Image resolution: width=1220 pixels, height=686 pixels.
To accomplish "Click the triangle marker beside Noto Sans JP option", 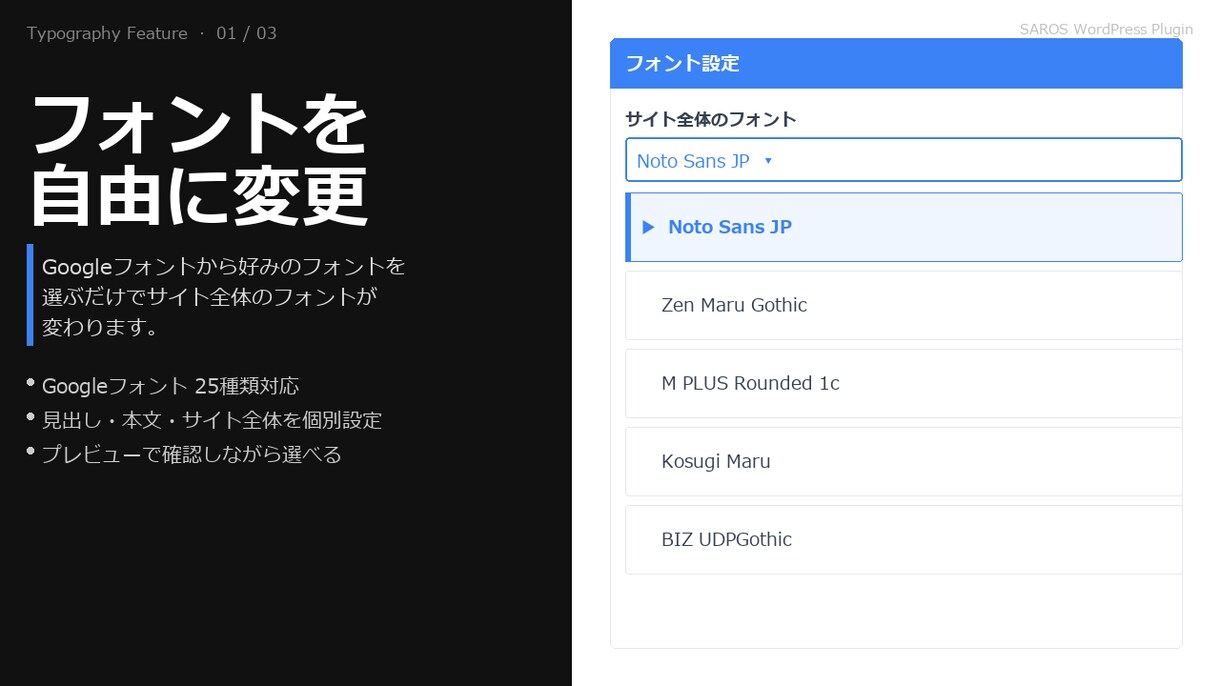I will pos(648,227).
